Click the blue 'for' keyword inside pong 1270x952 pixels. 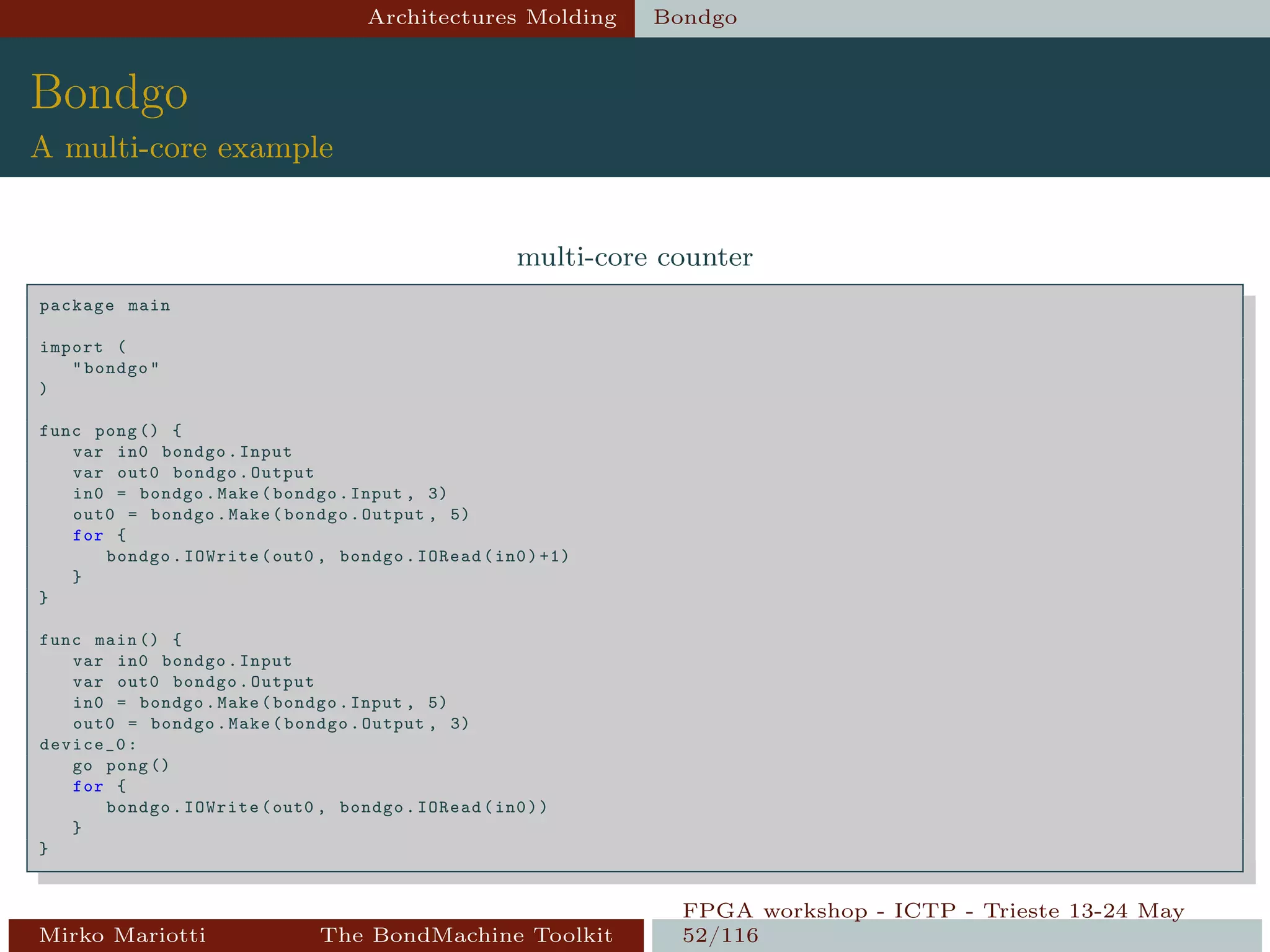(x=88, y=535)
